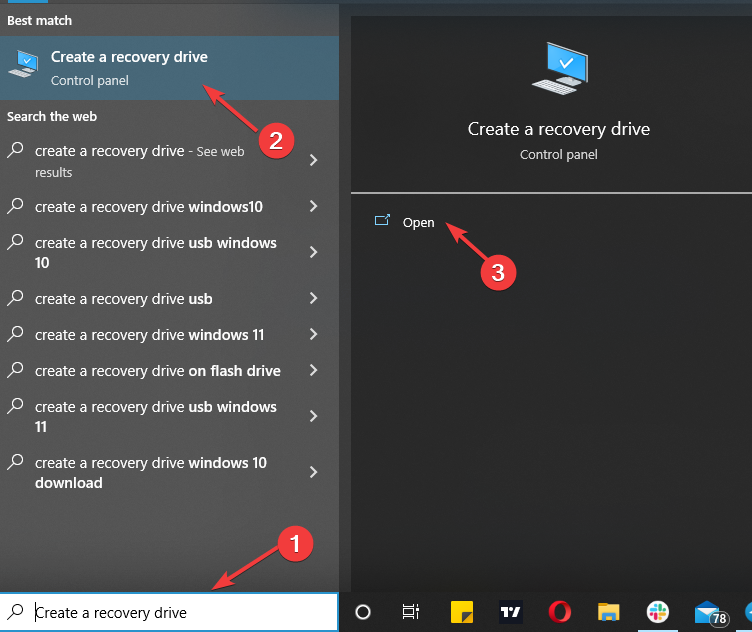Select 'create a recovery drive usb' suggestion
This screenshot has height=632, width=752.
click(x=123, y=299)
